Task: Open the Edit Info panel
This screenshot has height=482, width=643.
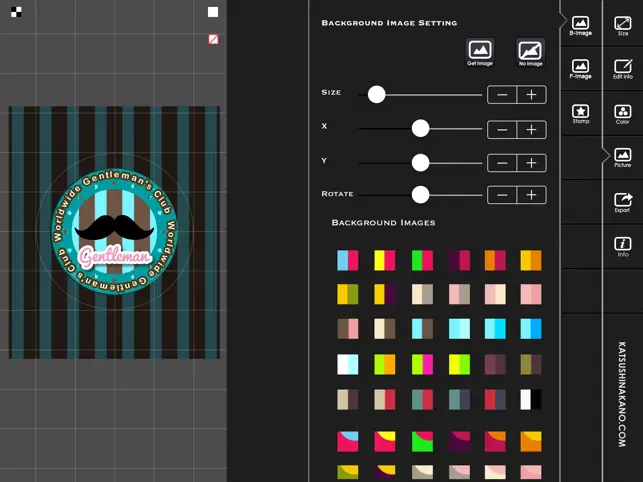Action: click(x=622, y=69)
